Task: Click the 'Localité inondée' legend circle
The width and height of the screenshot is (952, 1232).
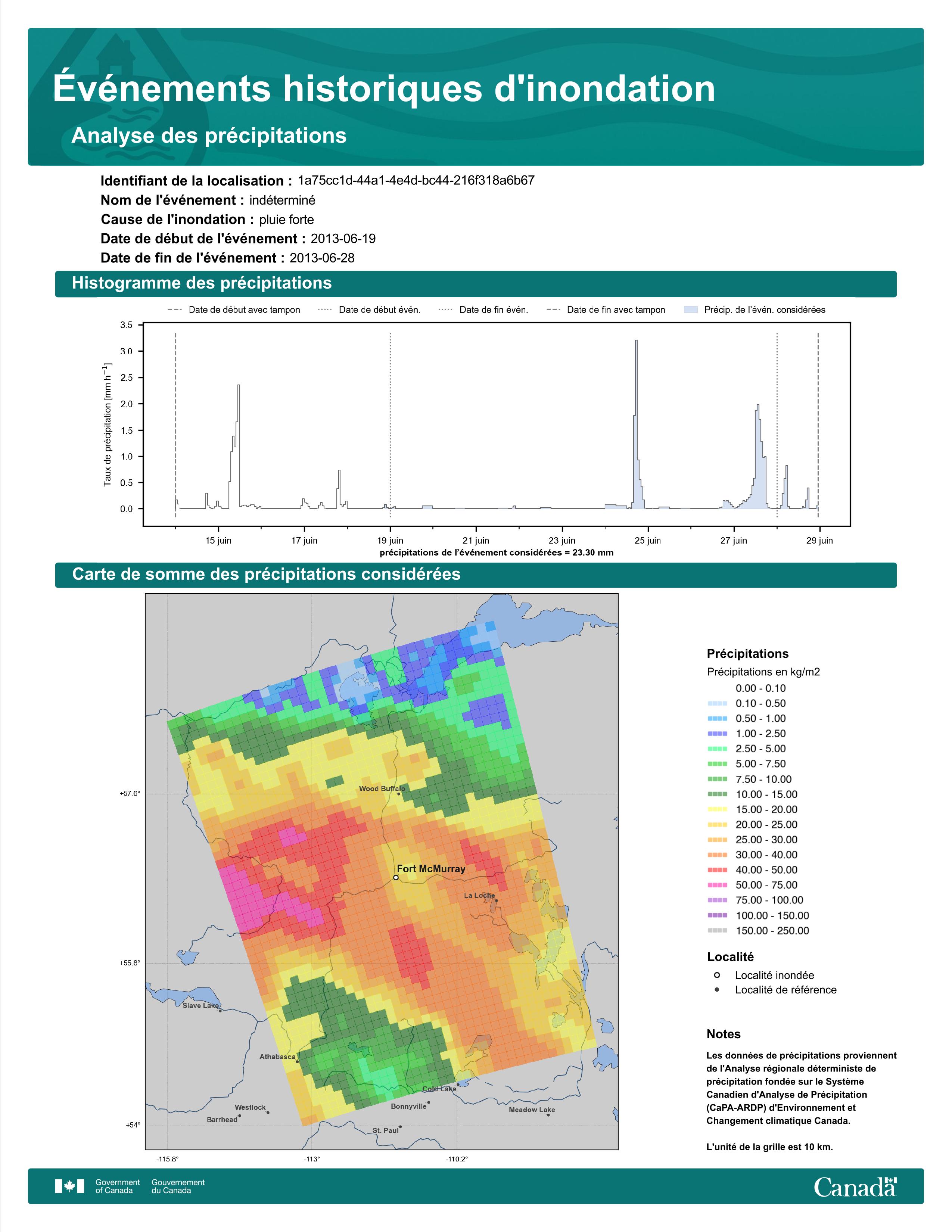Action: 717,975
